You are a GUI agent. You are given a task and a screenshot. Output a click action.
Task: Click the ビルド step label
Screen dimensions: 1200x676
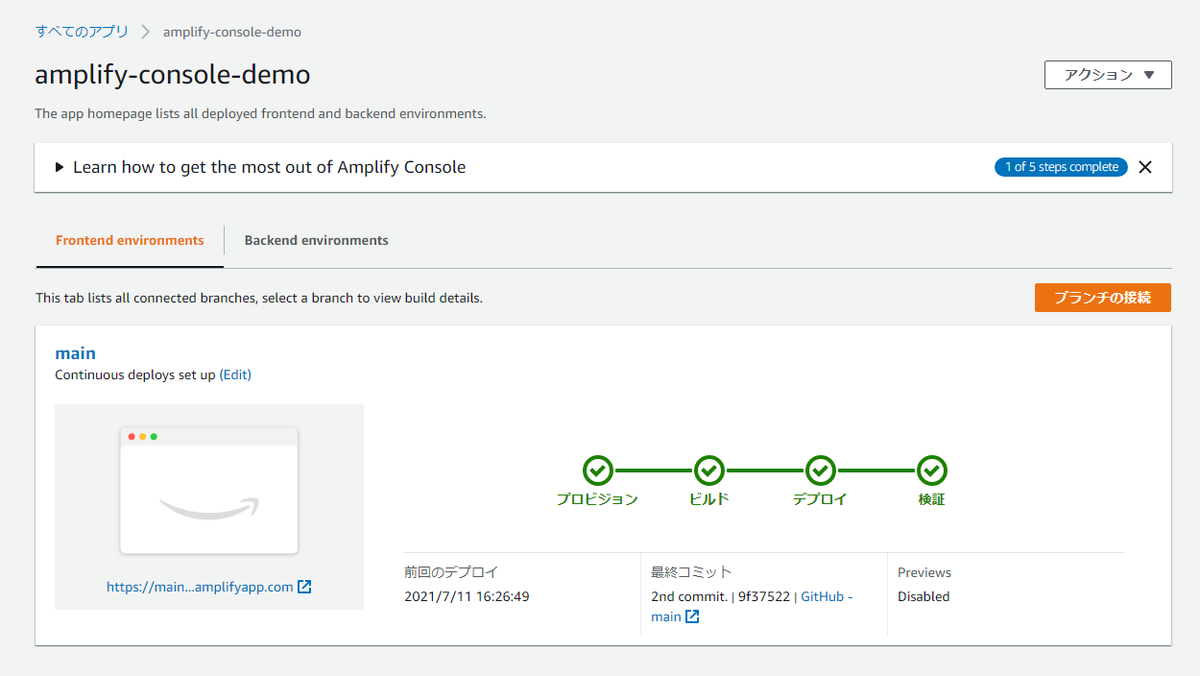point(709,499)
